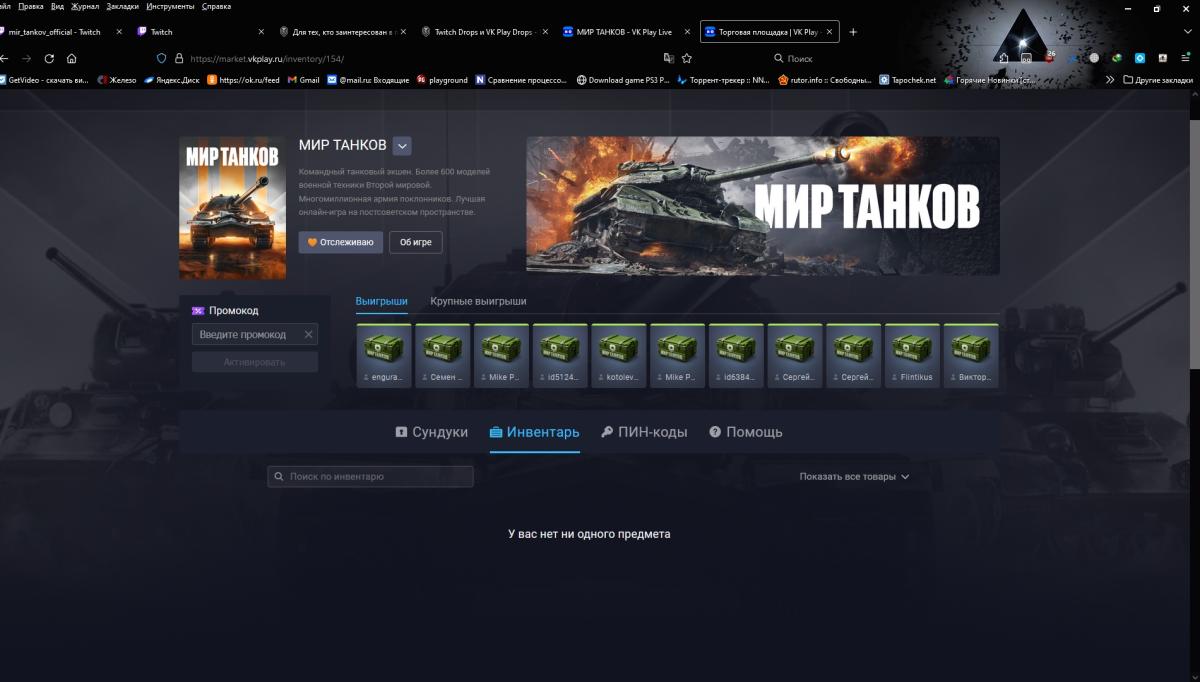Show more bookmarks via overflow chevron
Screen dimensions: 1200x682
tap(1108, 80)
